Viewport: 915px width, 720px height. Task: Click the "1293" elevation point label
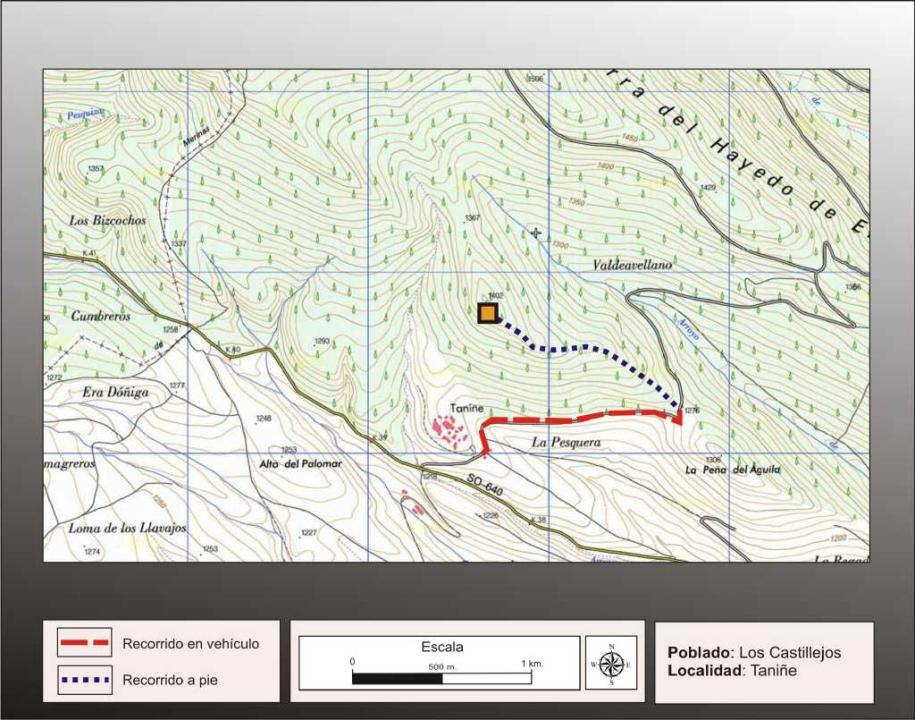coord(322,341)
